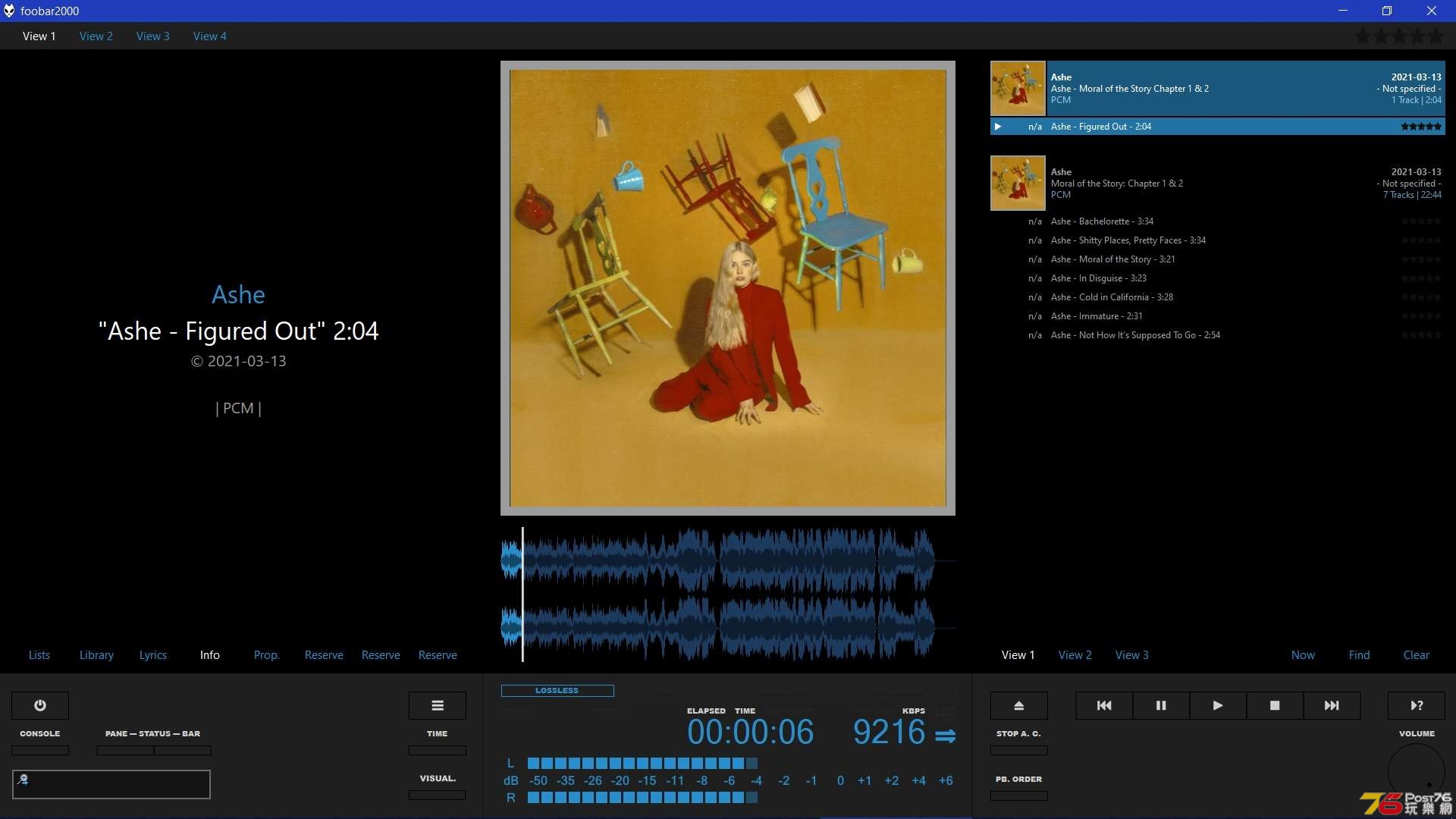Switch to top View 2 tab
Viewport: 1456px width, 819px height.
[96, 36]
